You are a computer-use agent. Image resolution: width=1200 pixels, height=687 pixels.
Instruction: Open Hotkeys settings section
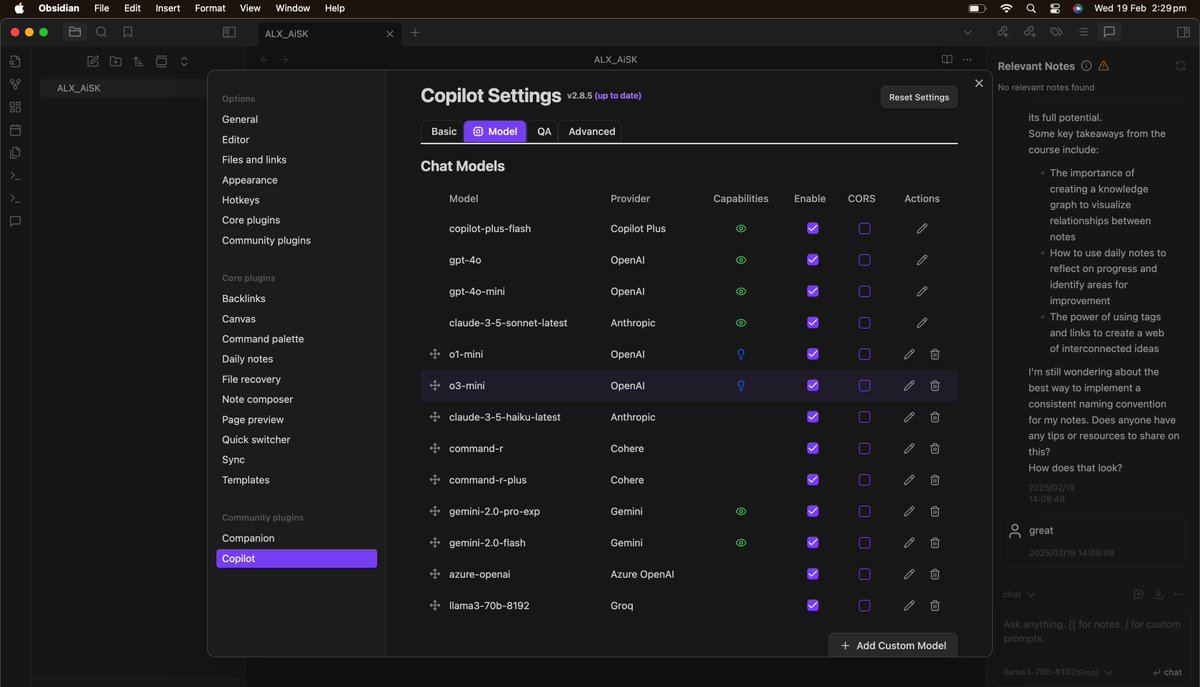[x=241, y=200]
